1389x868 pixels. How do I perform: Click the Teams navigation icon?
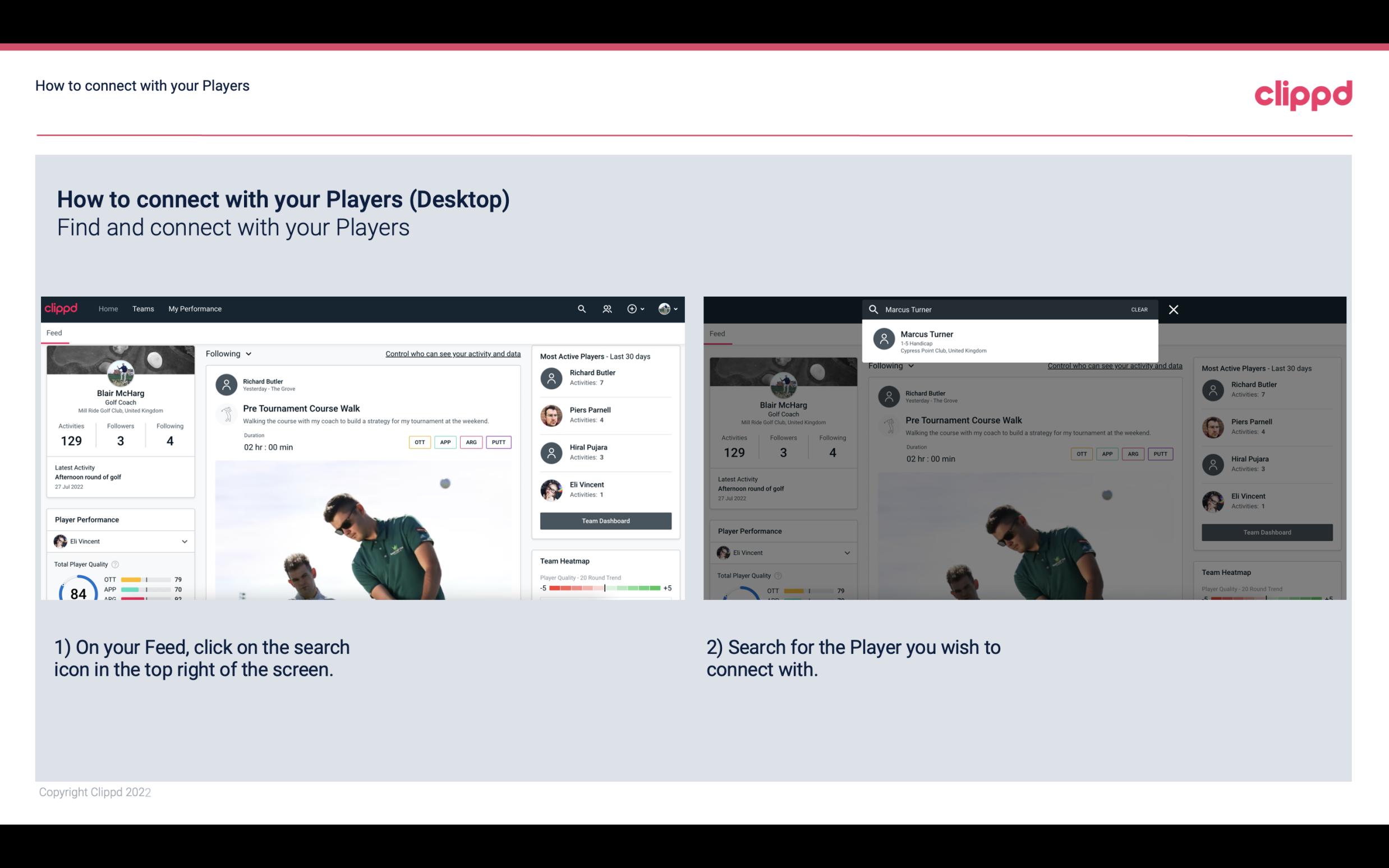pos(143,308)
